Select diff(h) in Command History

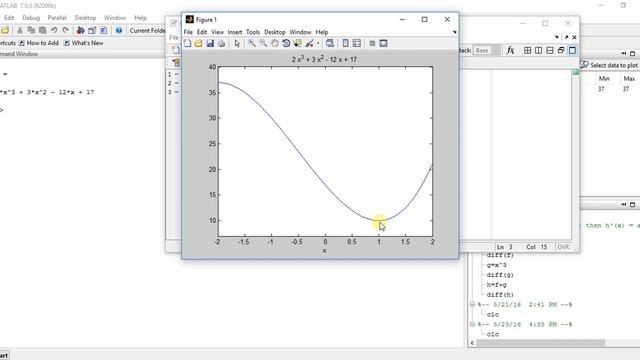pyautogui.click(x=500, y=295)
